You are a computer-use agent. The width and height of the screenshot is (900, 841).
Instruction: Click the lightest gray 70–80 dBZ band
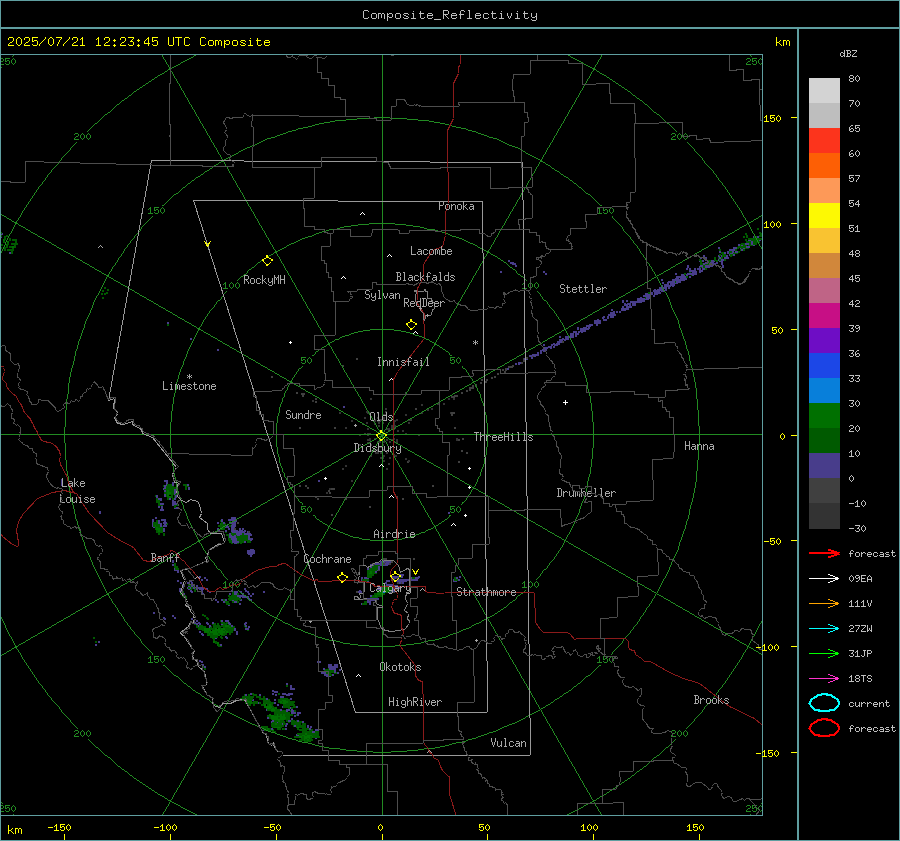point(824,91)
